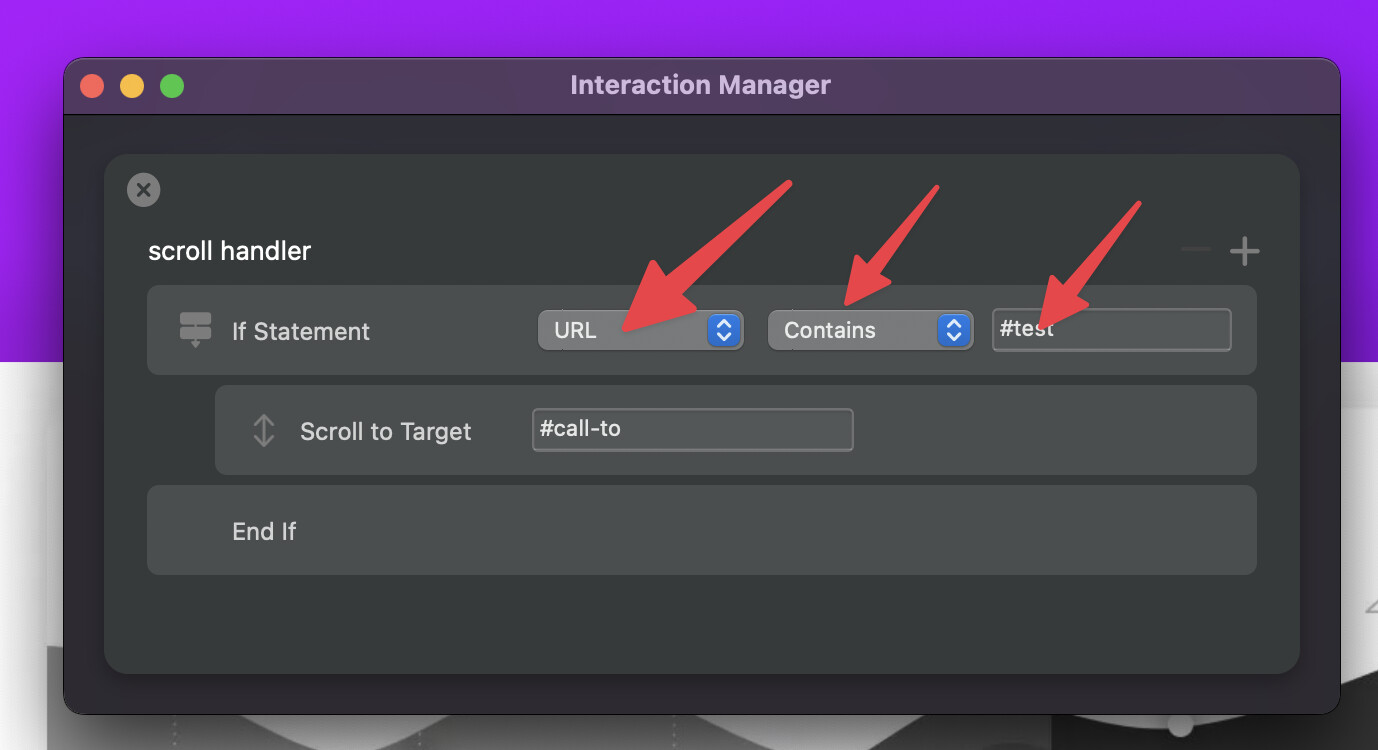Click the blue chevron arrows on the URL dropdown
The height and width of the screenshot is (750, 1378).
723,330
